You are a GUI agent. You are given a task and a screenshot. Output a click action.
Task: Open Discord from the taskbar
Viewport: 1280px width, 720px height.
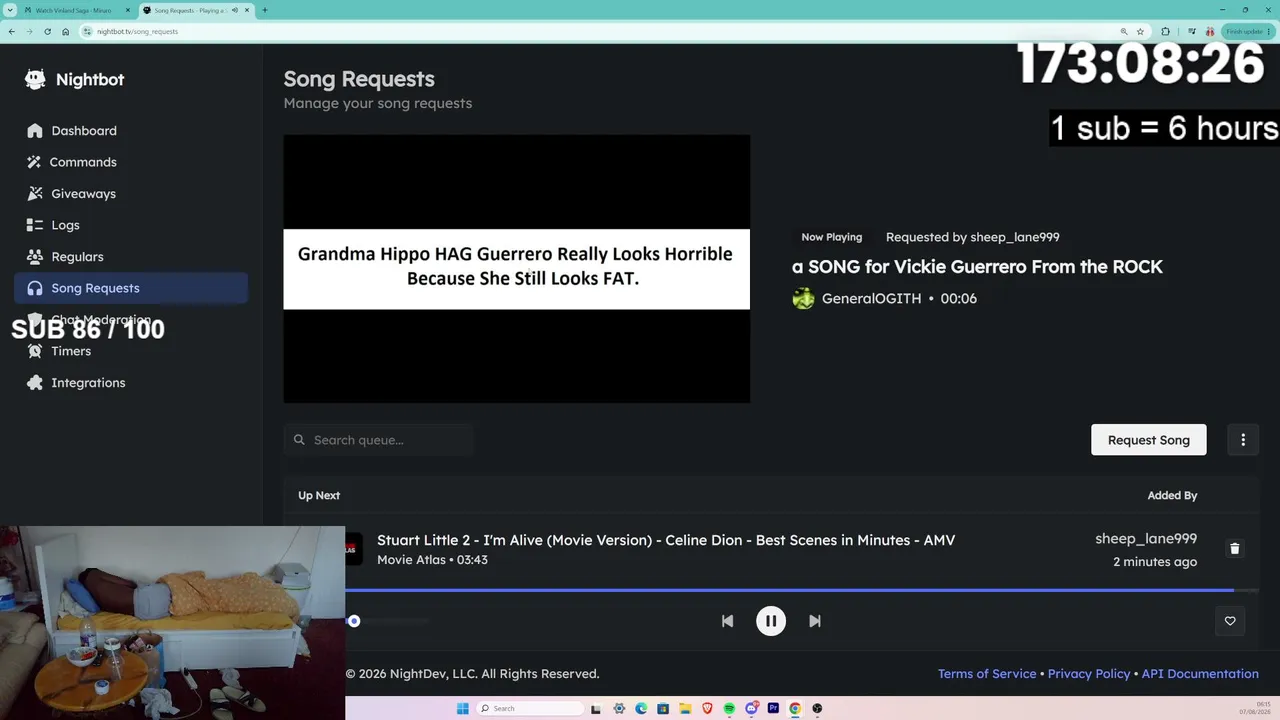(751, 708)
